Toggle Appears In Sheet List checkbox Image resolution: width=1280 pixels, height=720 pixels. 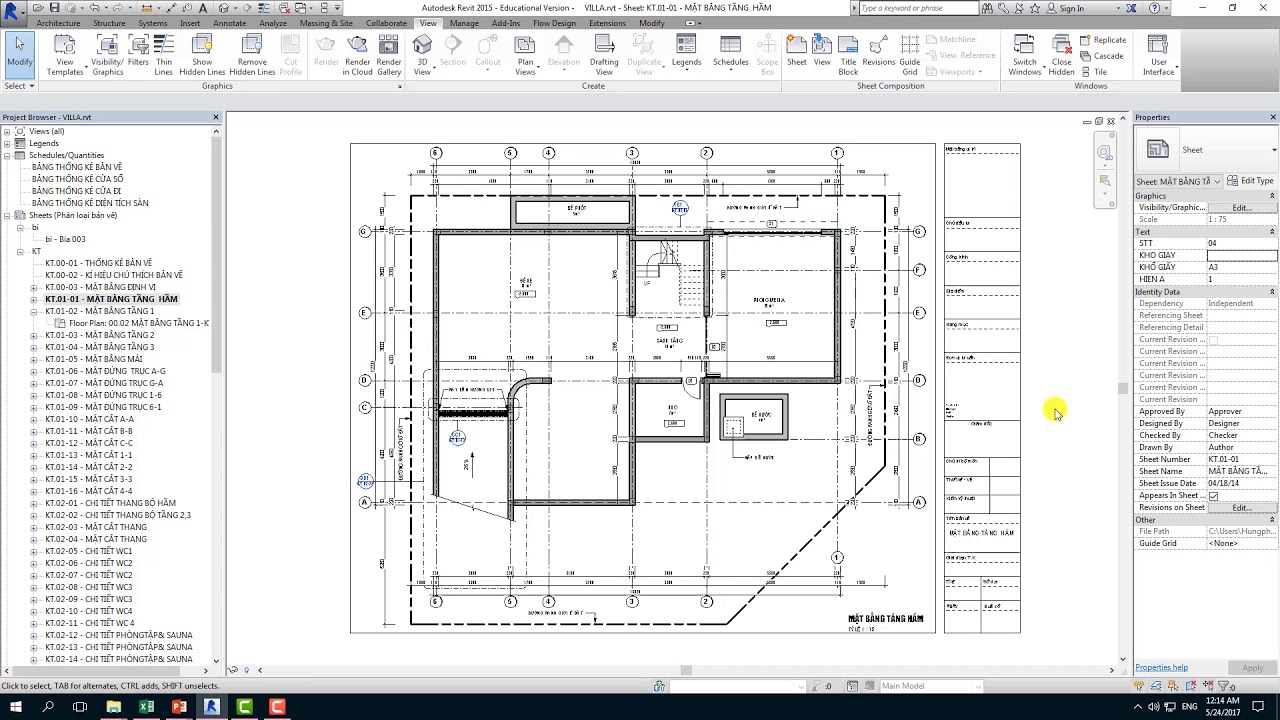point(1213,496)
